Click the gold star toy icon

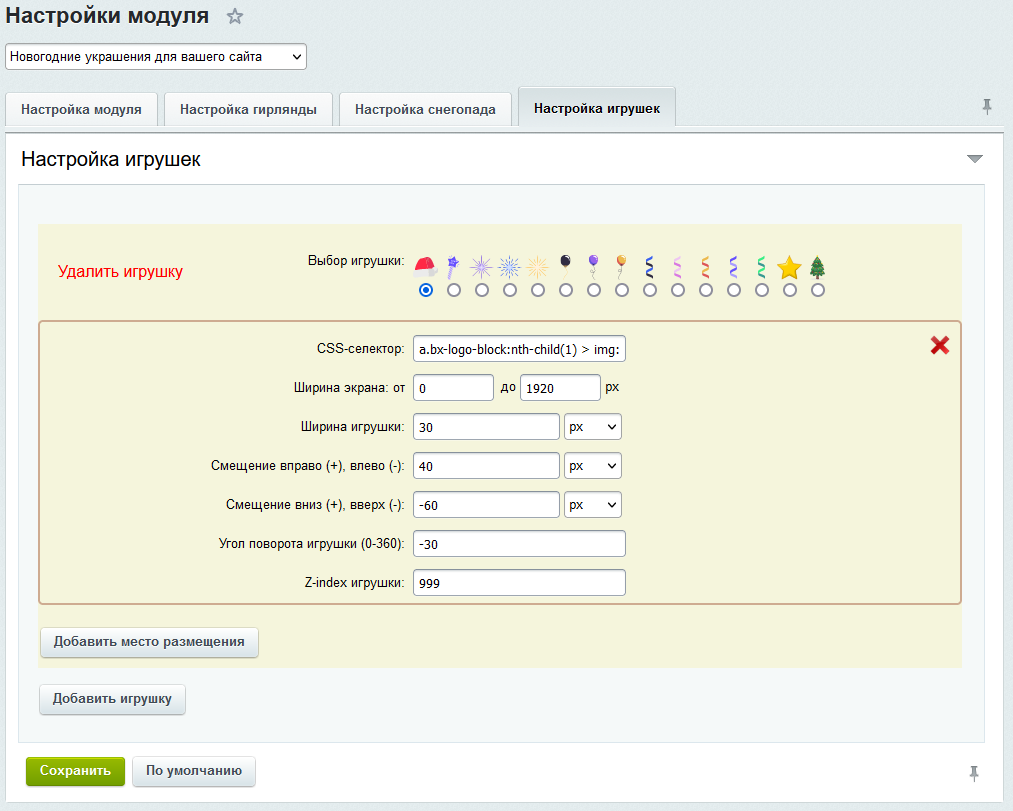[x=790, y=267]
